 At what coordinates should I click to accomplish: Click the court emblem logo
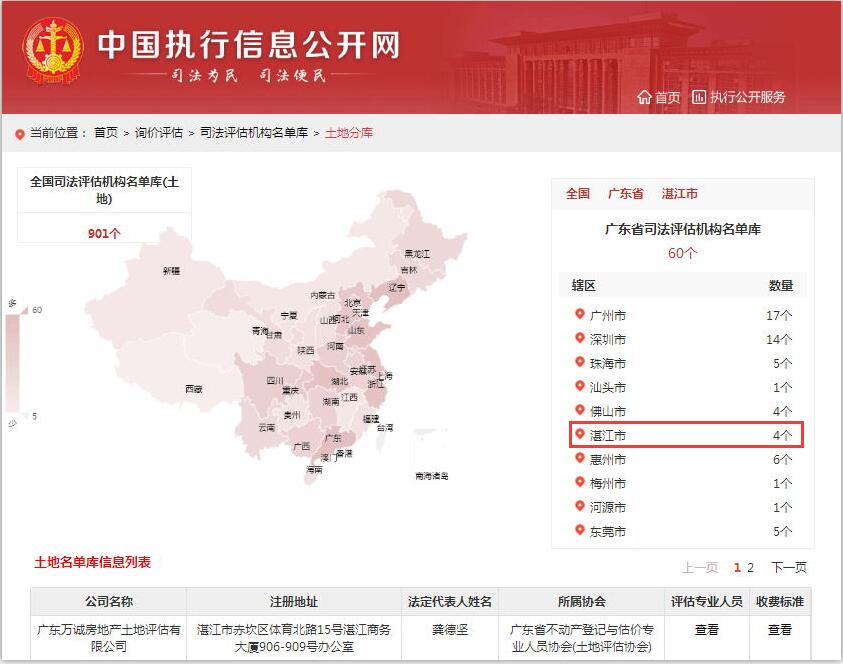click(x=53, y=52)
